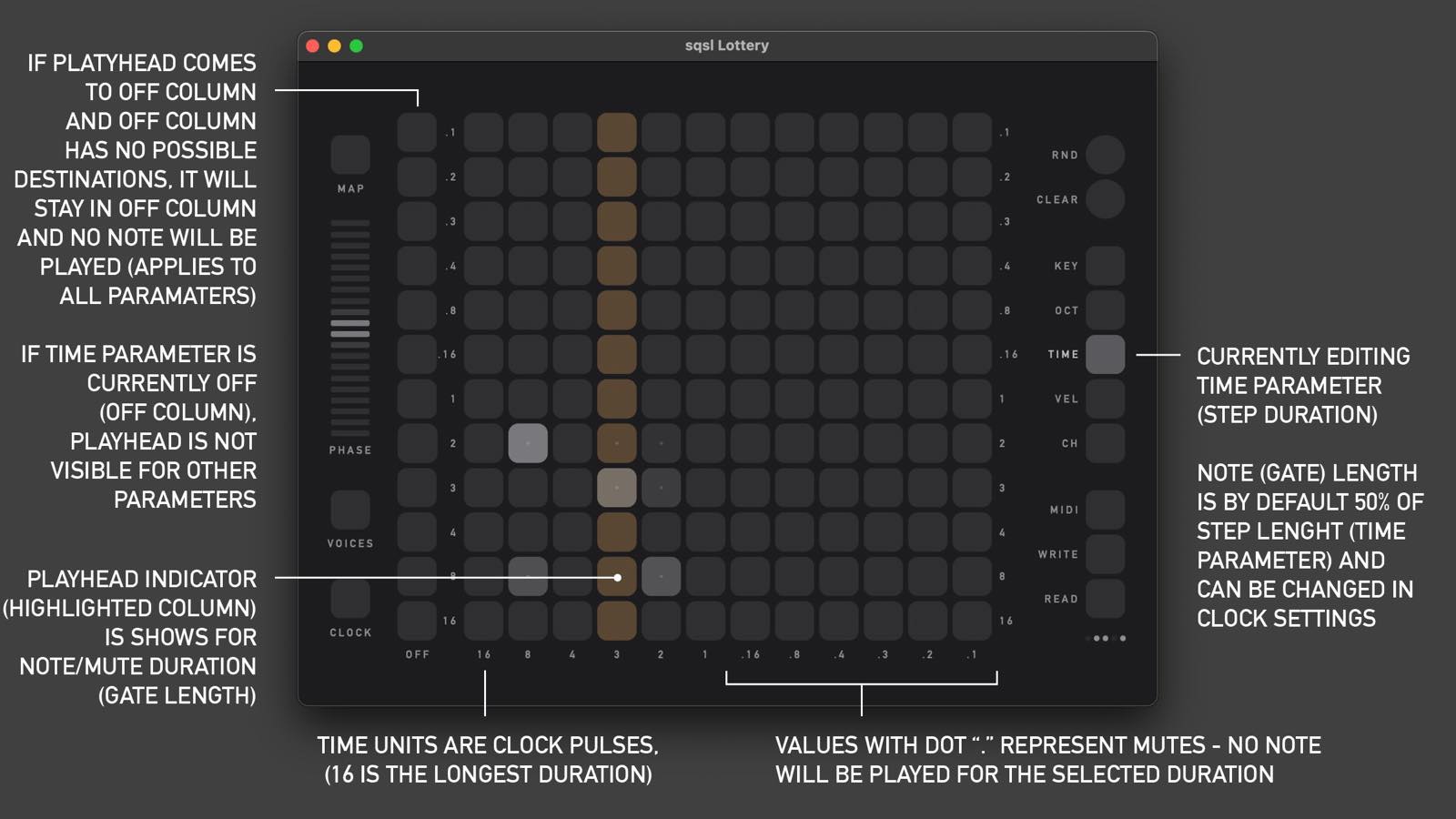Toggle cell at row .4, column .4
This screenshot has height=819, width=1456.
(839, 266)
